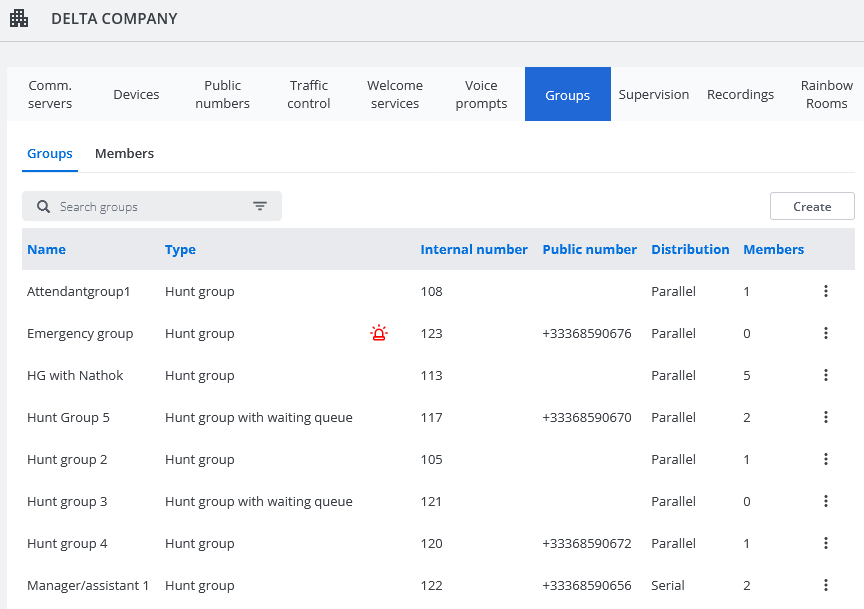
Task: Click Hunt Group 5's waiting queue type
Action: (x=258, y=418)
